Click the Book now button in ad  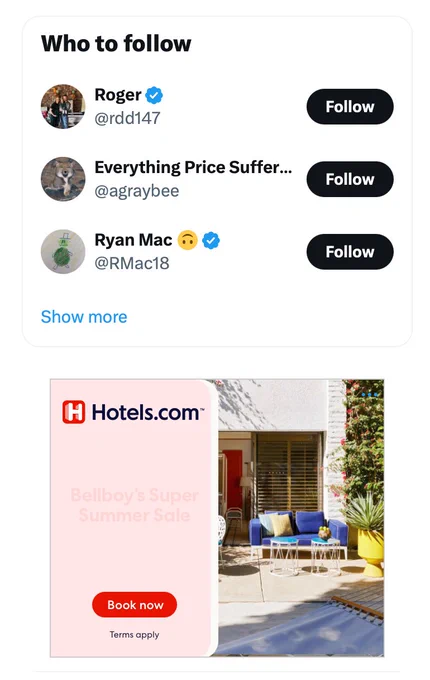(x=134, y=605)
